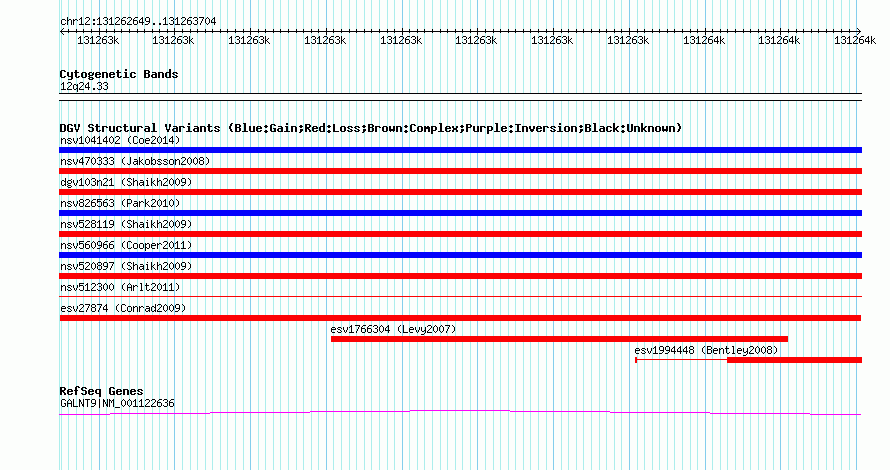
Task: Select the nsv560966 (Cooper2011) label
Action: coord(126,245)
